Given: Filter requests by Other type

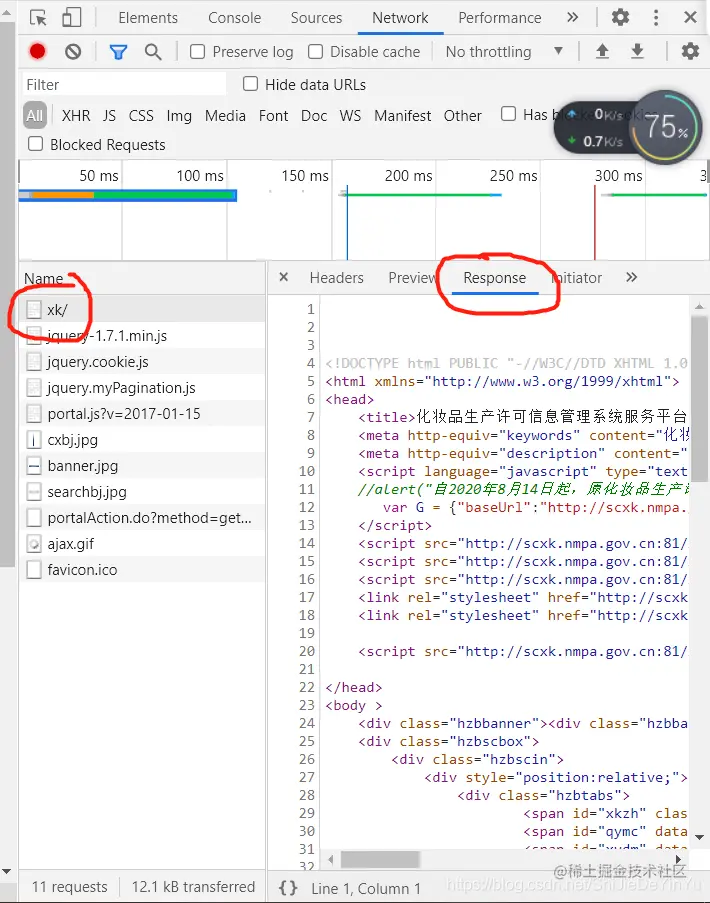Looking at the screenshot, I should [462, 116].
